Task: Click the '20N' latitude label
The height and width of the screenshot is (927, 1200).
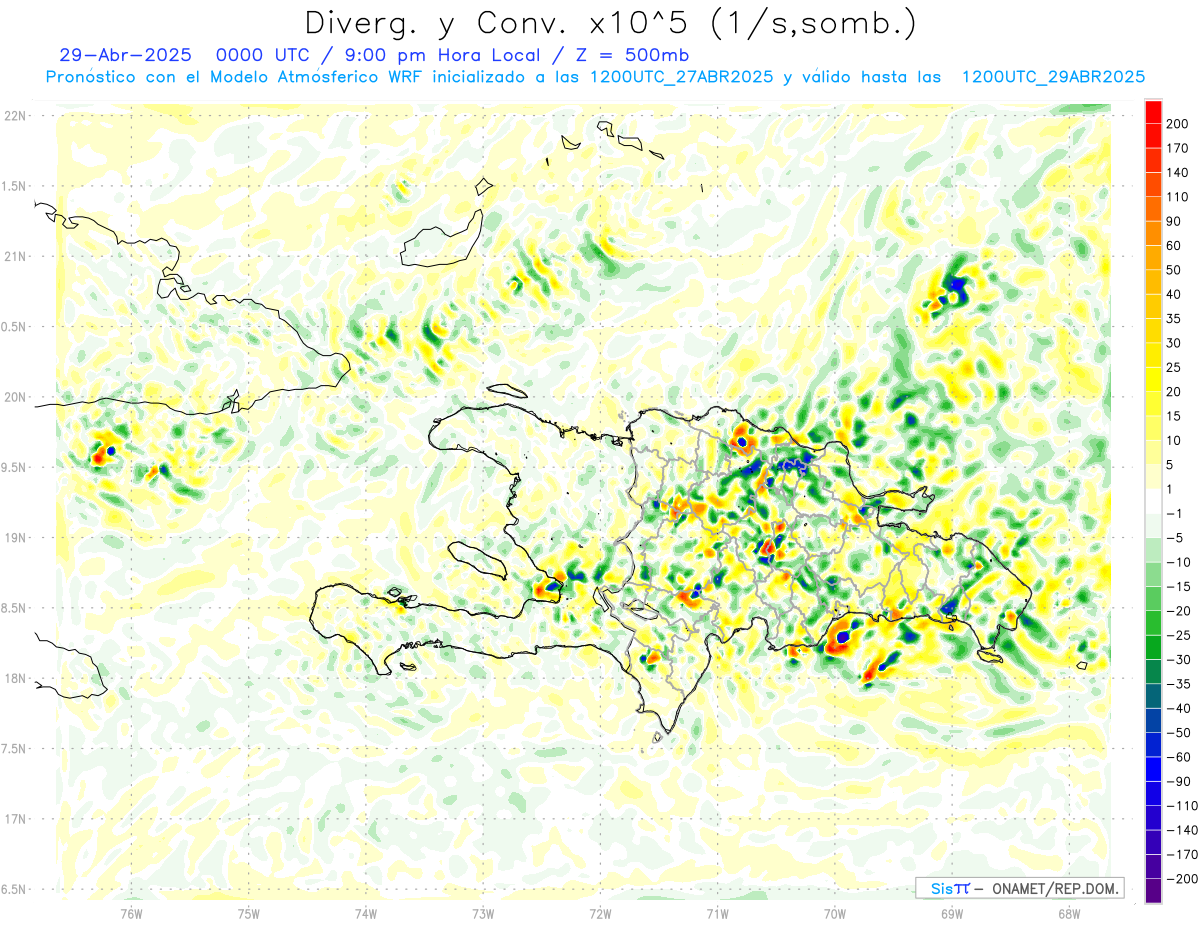Action: pyautogui.click(x=14, y=397)
